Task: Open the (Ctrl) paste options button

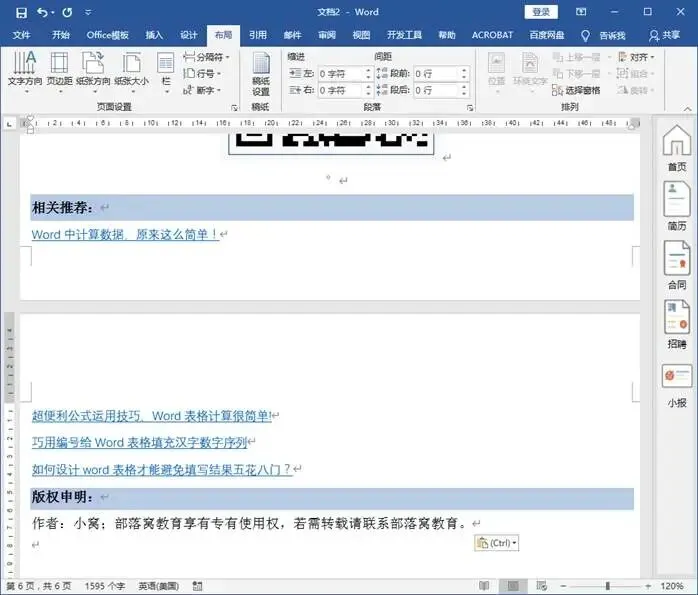Action: click(497, 543)
